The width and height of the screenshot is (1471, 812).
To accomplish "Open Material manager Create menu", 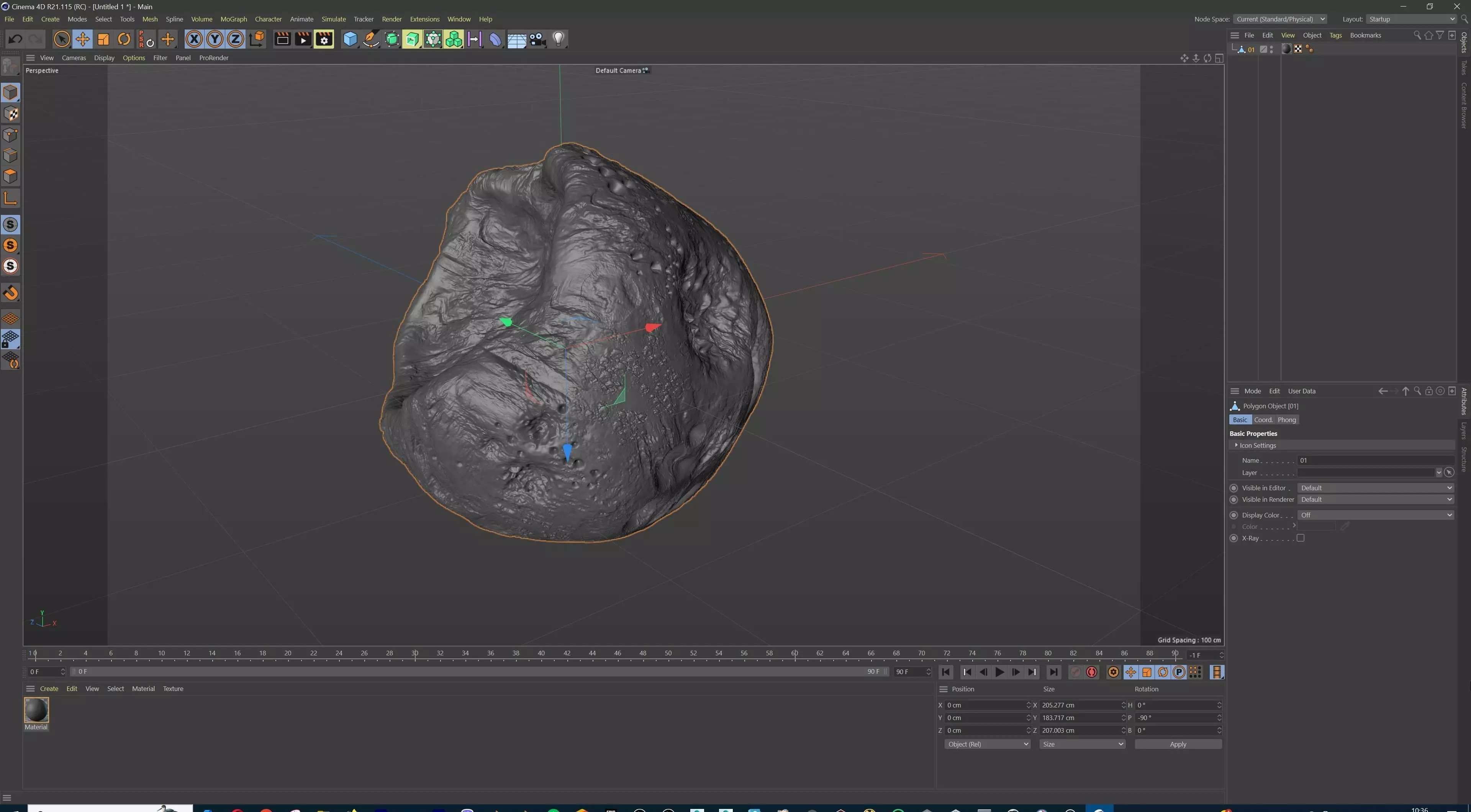I will click(x=49, y=689).
